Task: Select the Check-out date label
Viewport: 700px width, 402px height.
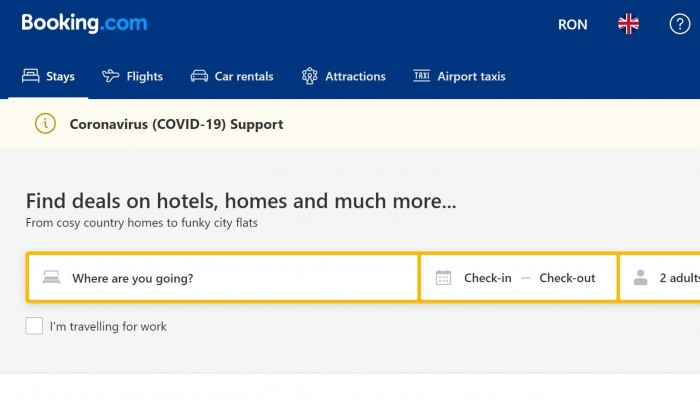Action: click(x=567, y=278)
